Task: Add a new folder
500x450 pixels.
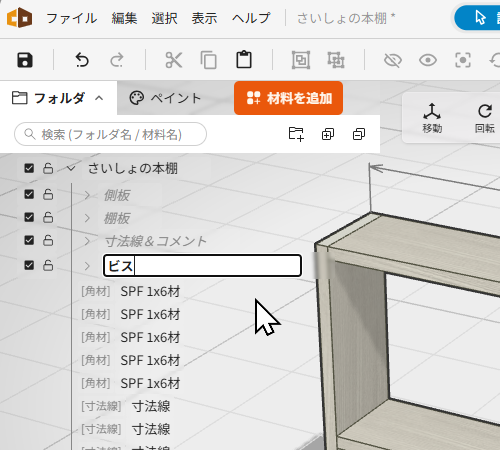Action: coord(296,134)
